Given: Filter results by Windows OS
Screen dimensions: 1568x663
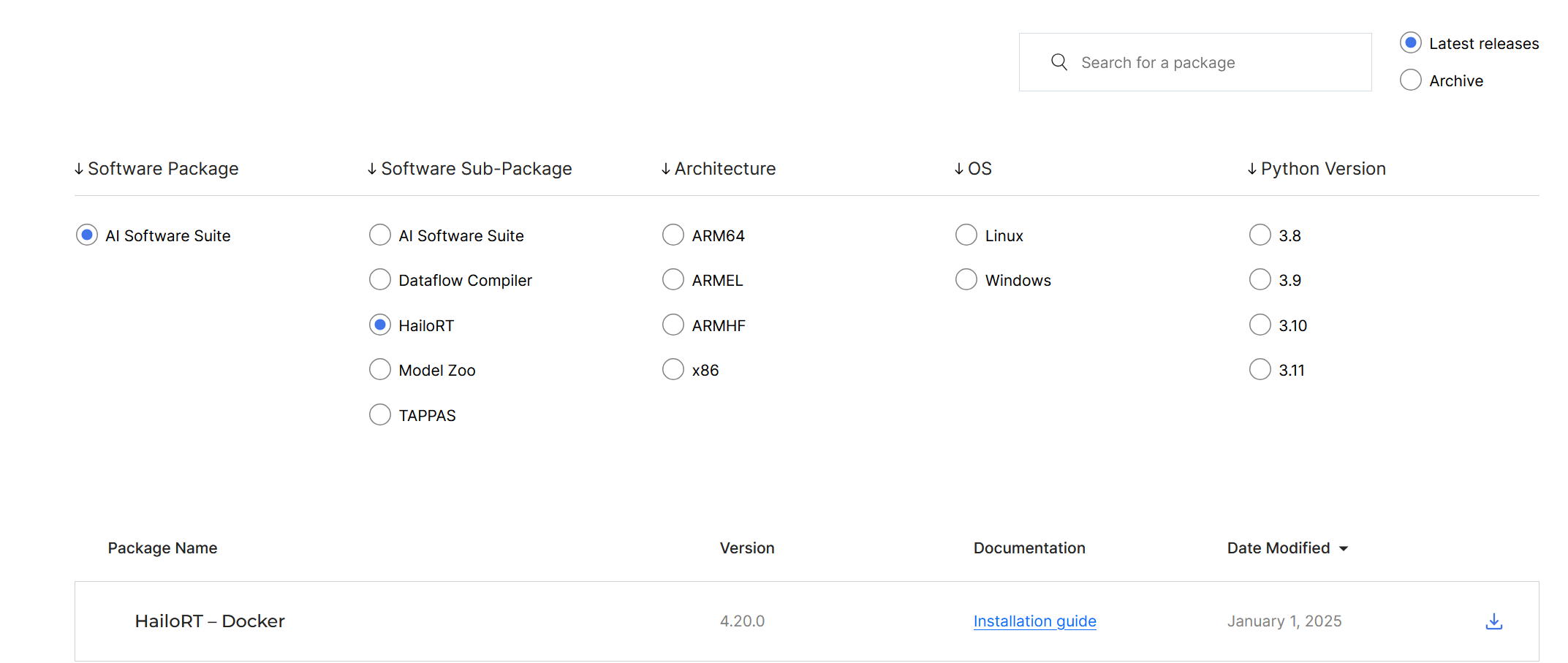Looking at the screenshot, I should coord(966,280).
